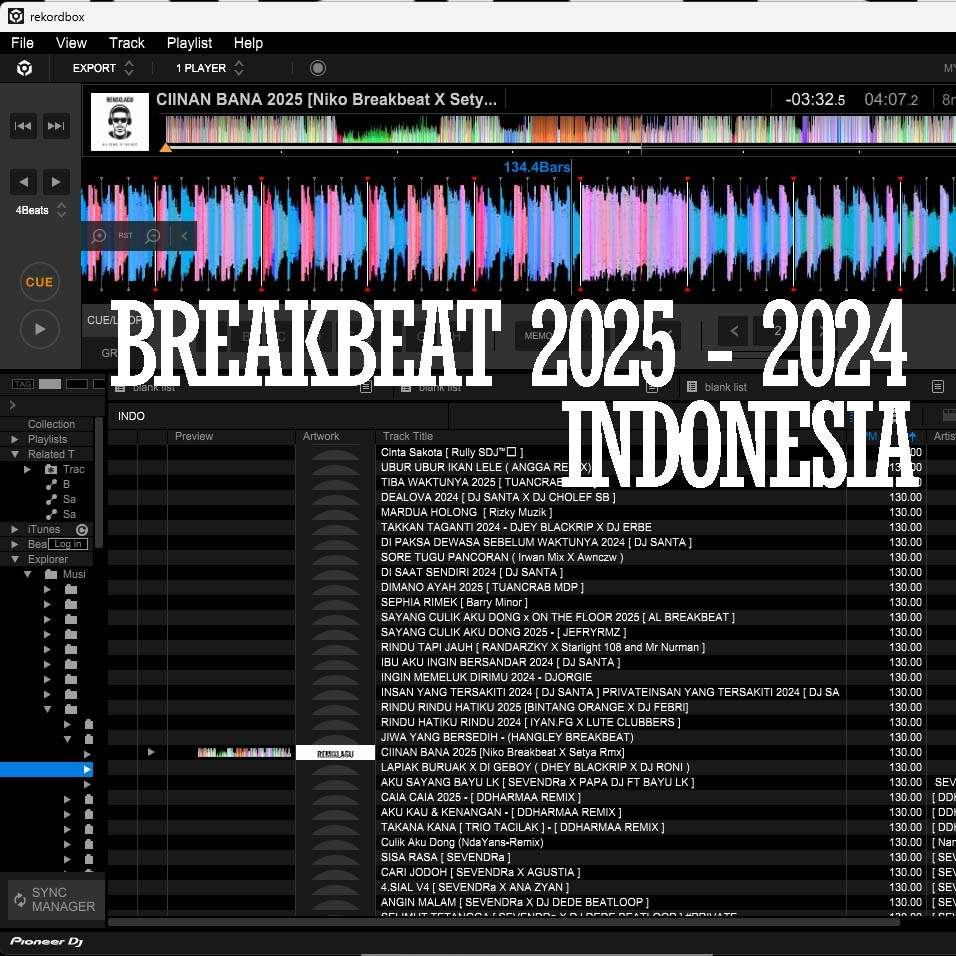Viewport: 956px width, 956px height.
Task: Play preview arrow in CIINAN BANA 2025 row
Action: point(151,752)
